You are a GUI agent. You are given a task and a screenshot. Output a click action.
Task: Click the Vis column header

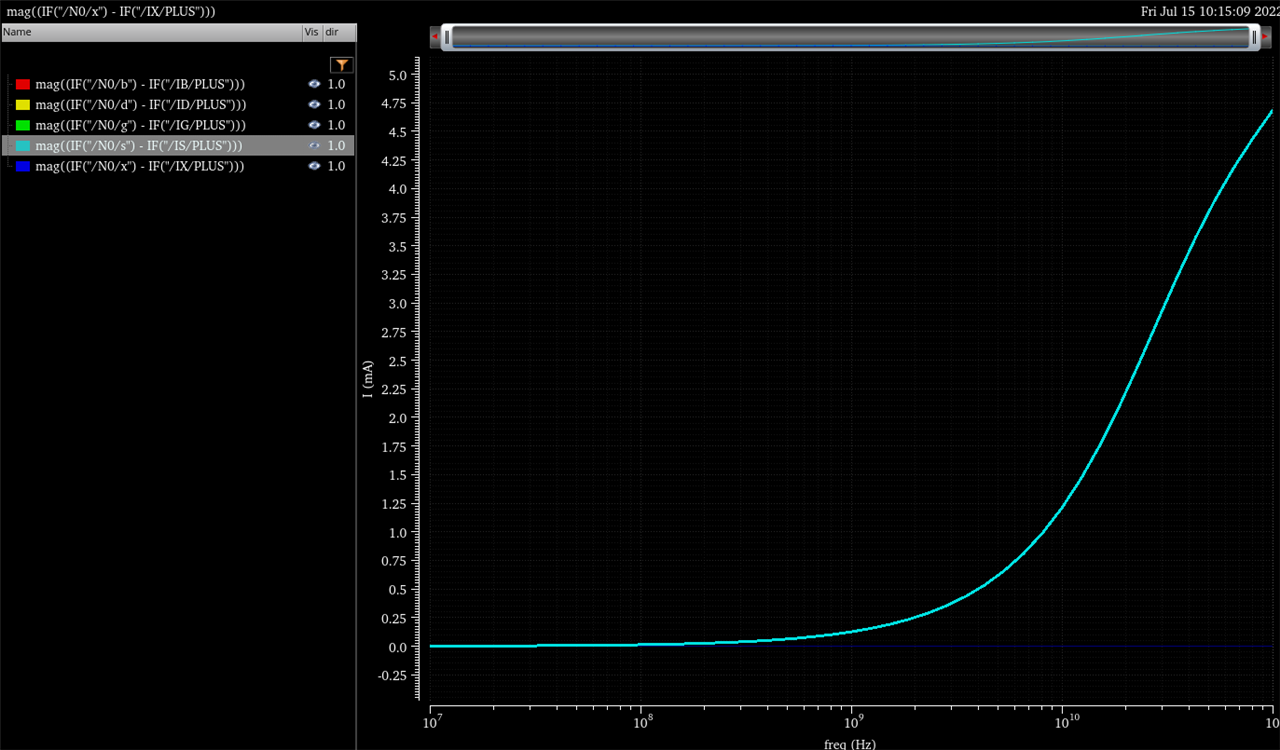click(x=312, y=32)
